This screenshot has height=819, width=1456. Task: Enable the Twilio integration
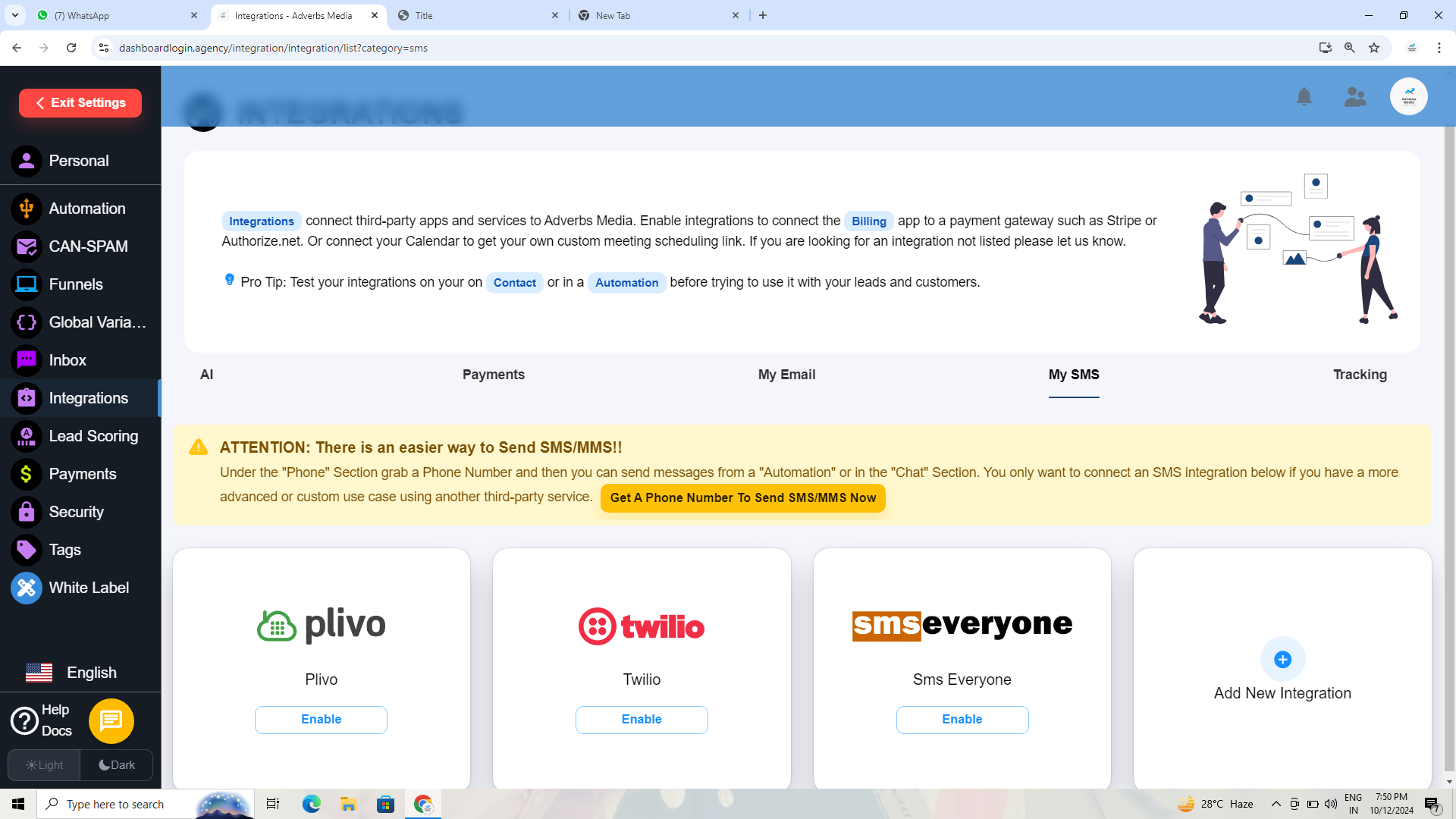642,720
